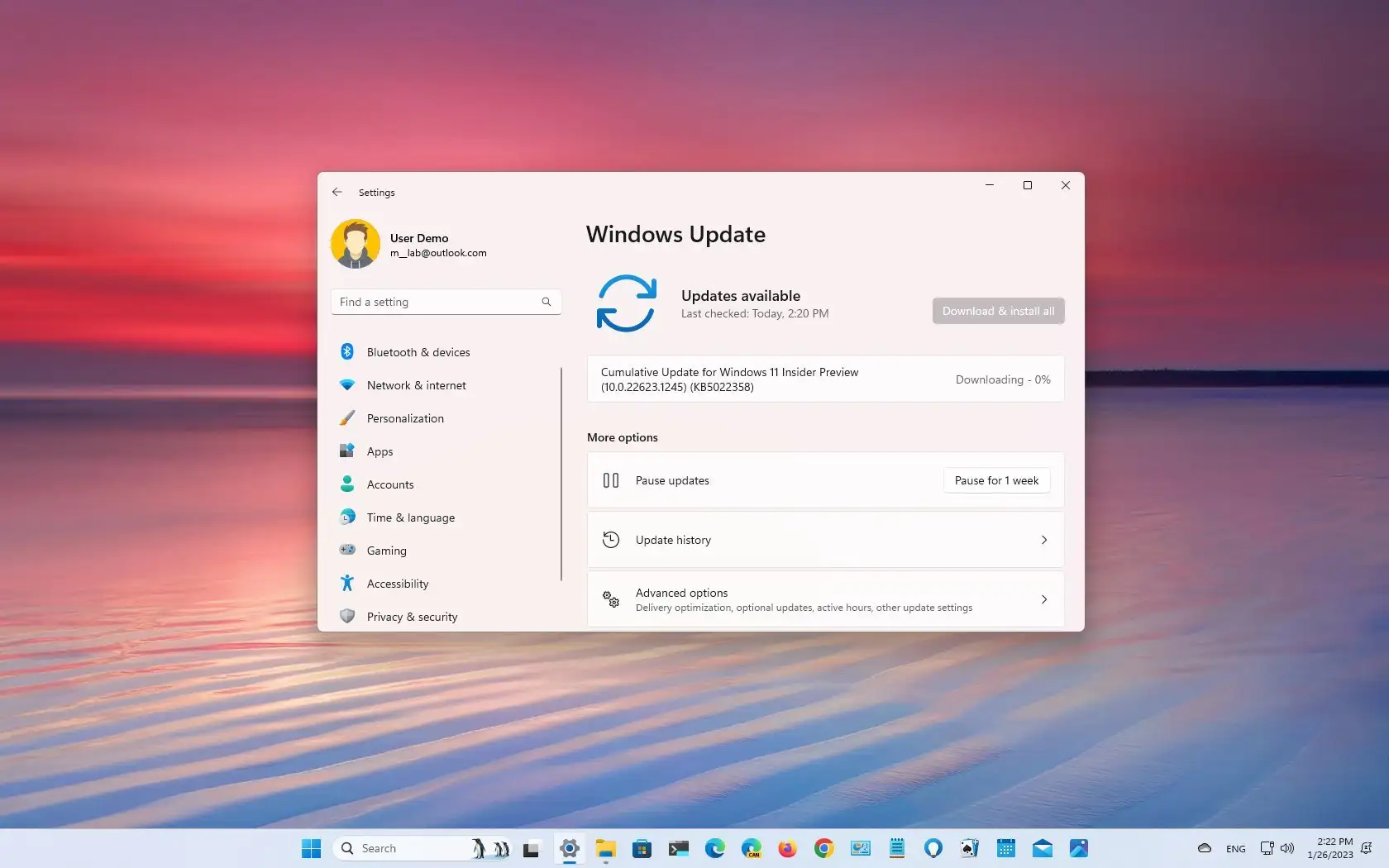Open Microsoft Edge from the taskbar
This screenshot has height=868, width=1389.
(x=715, y=848)
